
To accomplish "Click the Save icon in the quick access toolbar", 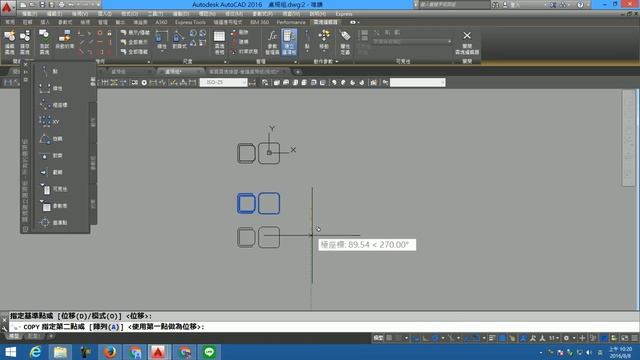I will (x=42, y=5).
